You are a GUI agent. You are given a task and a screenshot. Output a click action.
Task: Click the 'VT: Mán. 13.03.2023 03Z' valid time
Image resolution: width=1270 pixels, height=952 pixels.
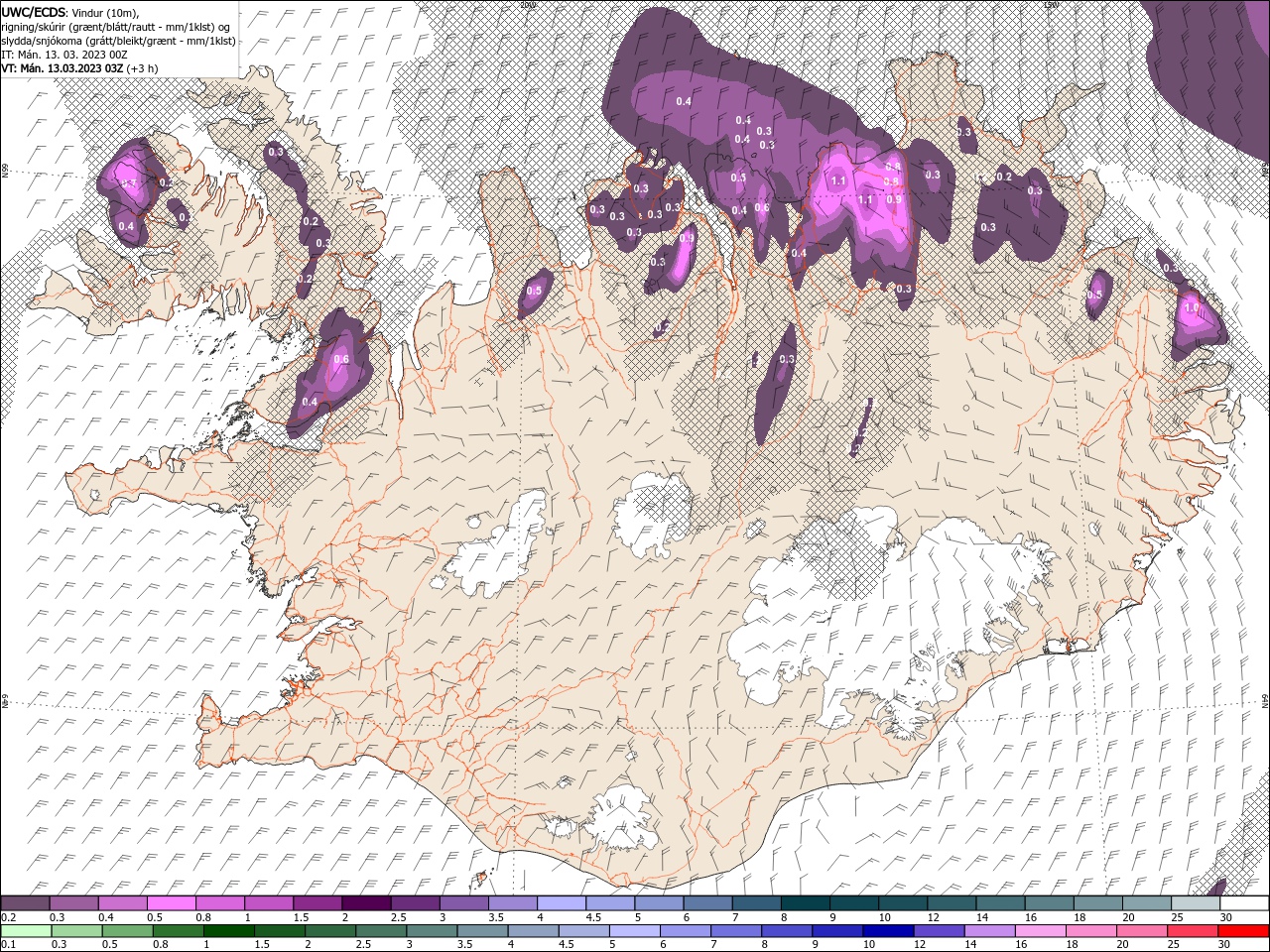(x=62, y=67)
